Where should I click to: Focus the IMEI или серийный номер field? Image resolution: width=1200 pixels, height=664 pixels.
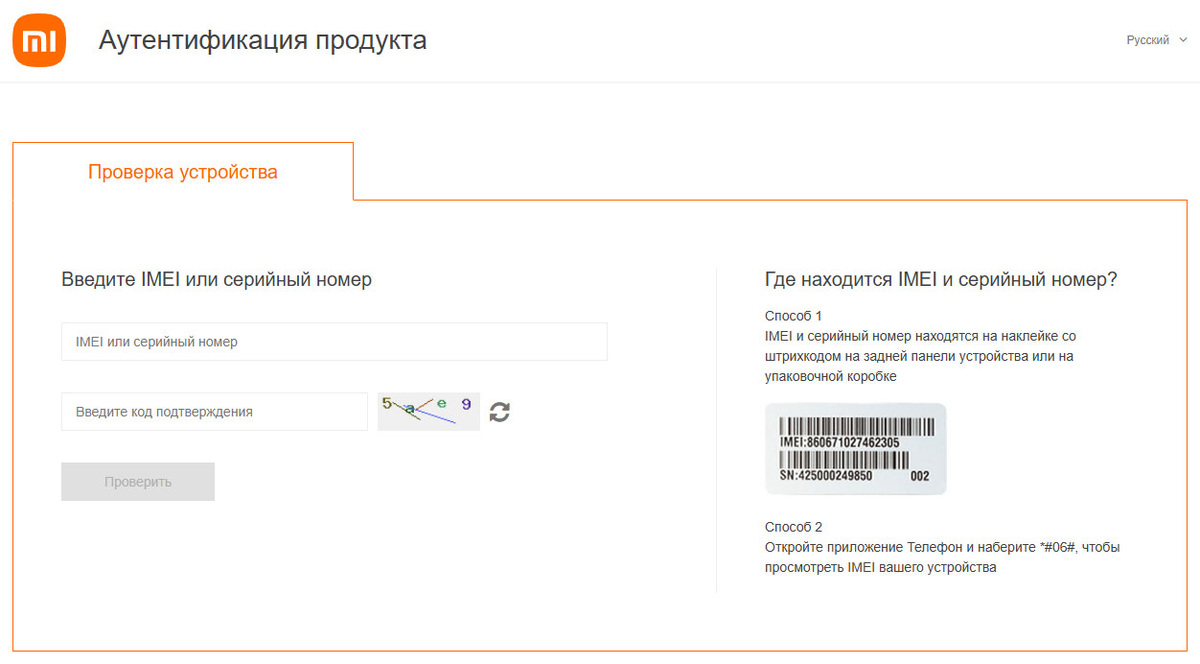pyautogui.click(x=334, y=341)
